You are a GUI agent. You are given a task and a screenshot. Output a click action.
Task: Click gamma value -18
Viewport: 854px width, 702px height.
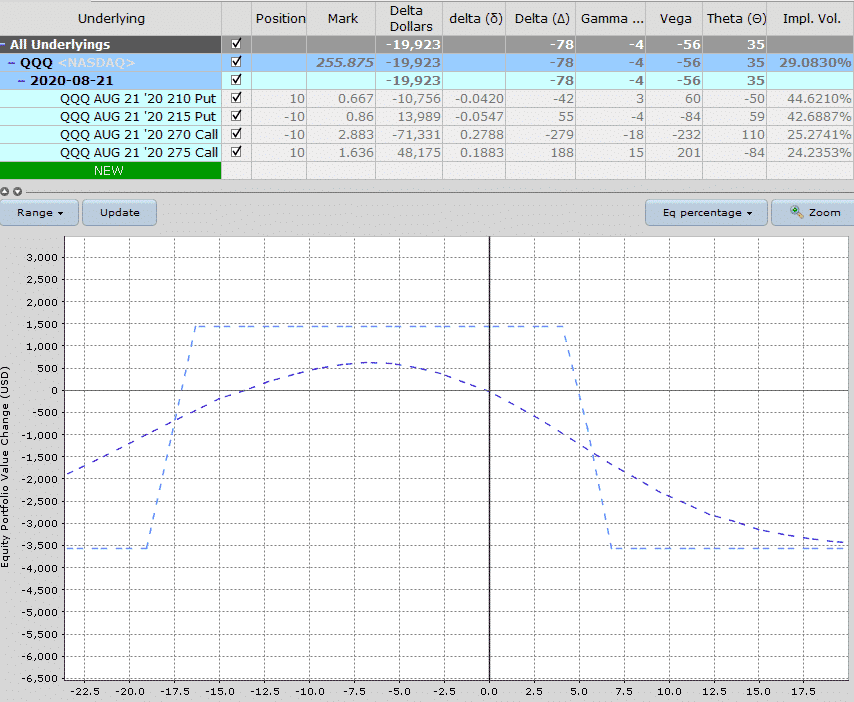click(633, 135)
